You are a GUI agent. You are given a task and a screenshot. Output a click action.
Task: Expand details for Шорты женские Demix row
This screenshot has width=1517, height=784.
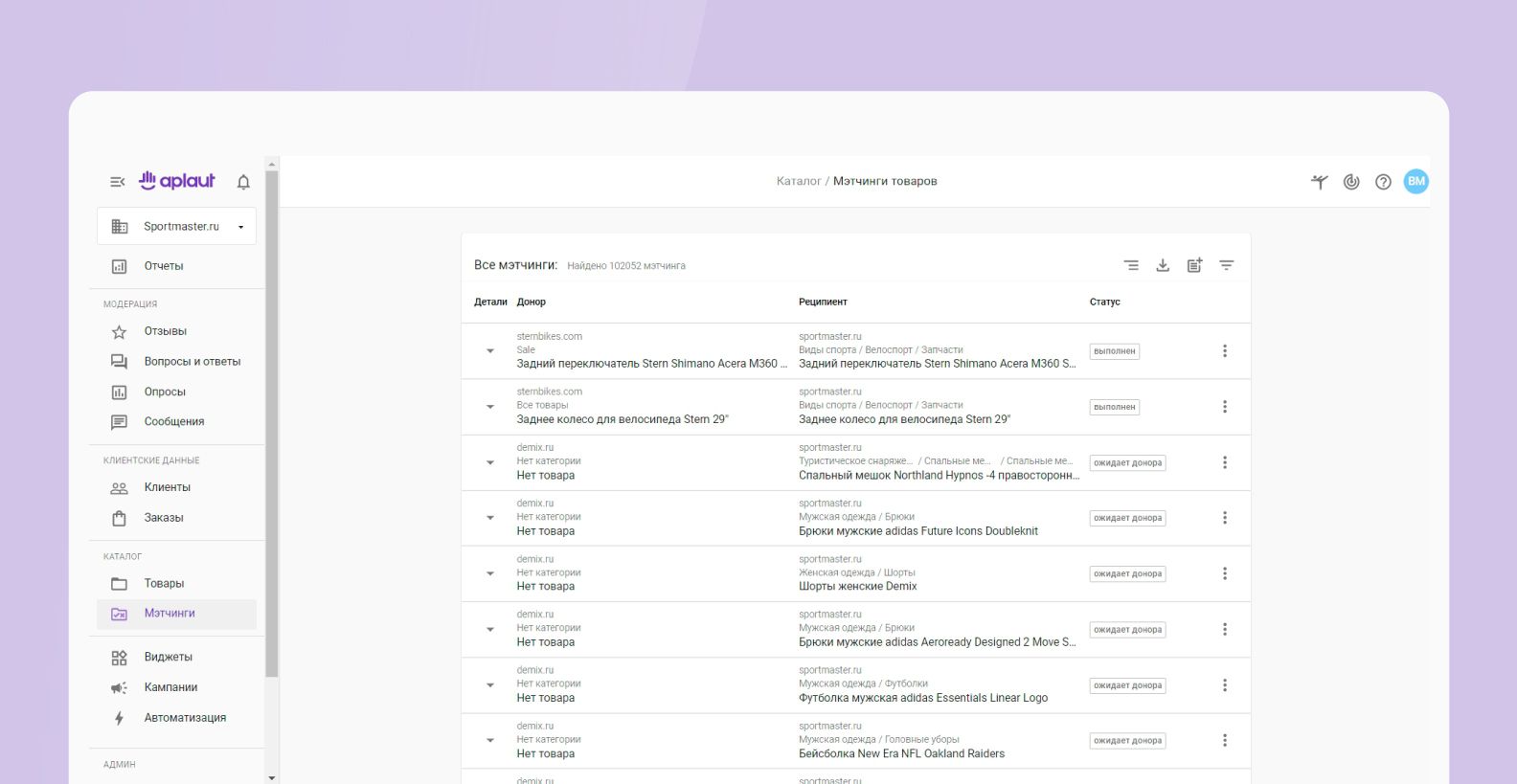(490, 573)
